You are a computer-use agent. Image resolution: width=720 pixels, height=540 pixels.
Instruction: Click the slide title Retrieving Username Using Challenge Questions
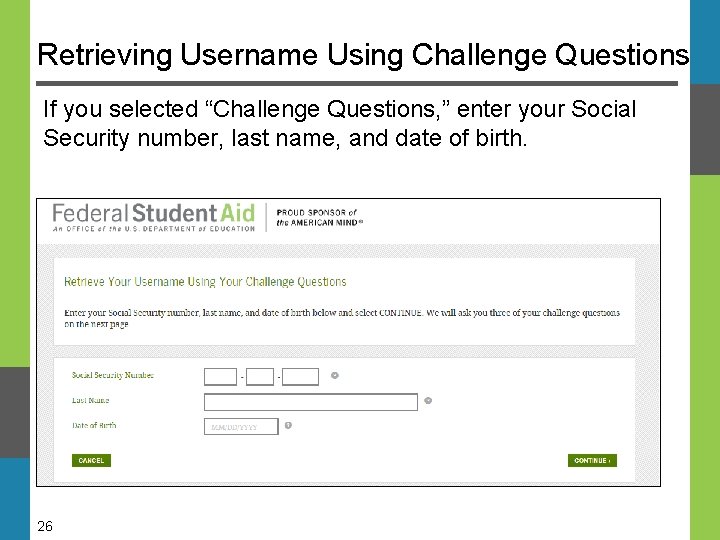[362, 54]
